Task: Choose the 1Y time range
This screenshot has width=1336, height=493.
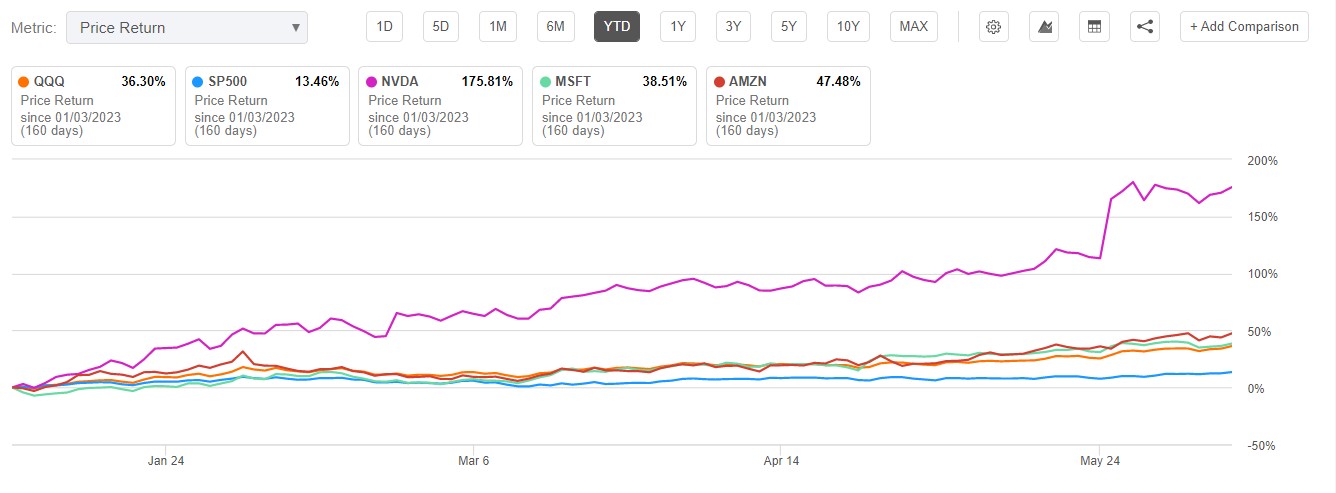Action: [678, 27]
